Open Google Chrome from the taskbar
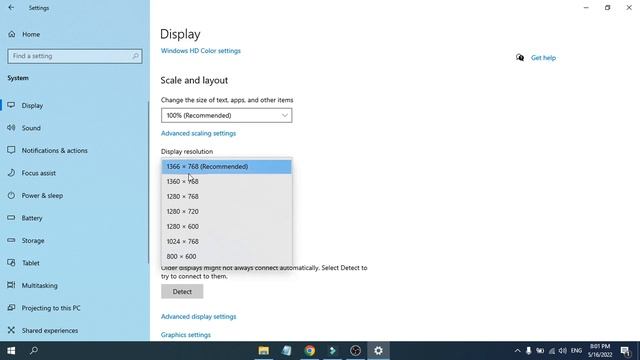The height and width of the screenshot is (360, 640). pos(310,351)
